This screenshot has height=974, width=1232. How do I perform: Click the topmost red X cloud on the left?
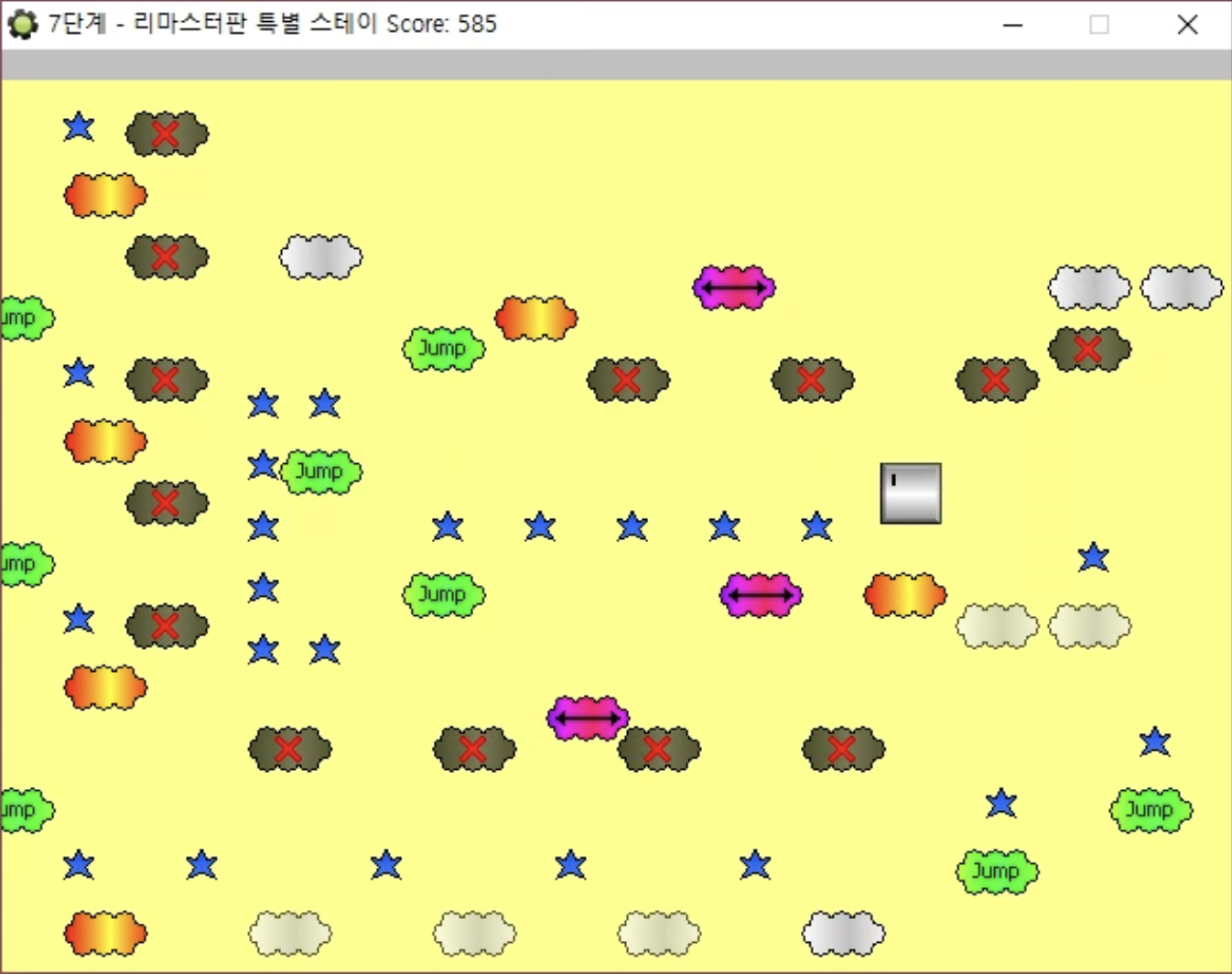(x=168, y=135)
